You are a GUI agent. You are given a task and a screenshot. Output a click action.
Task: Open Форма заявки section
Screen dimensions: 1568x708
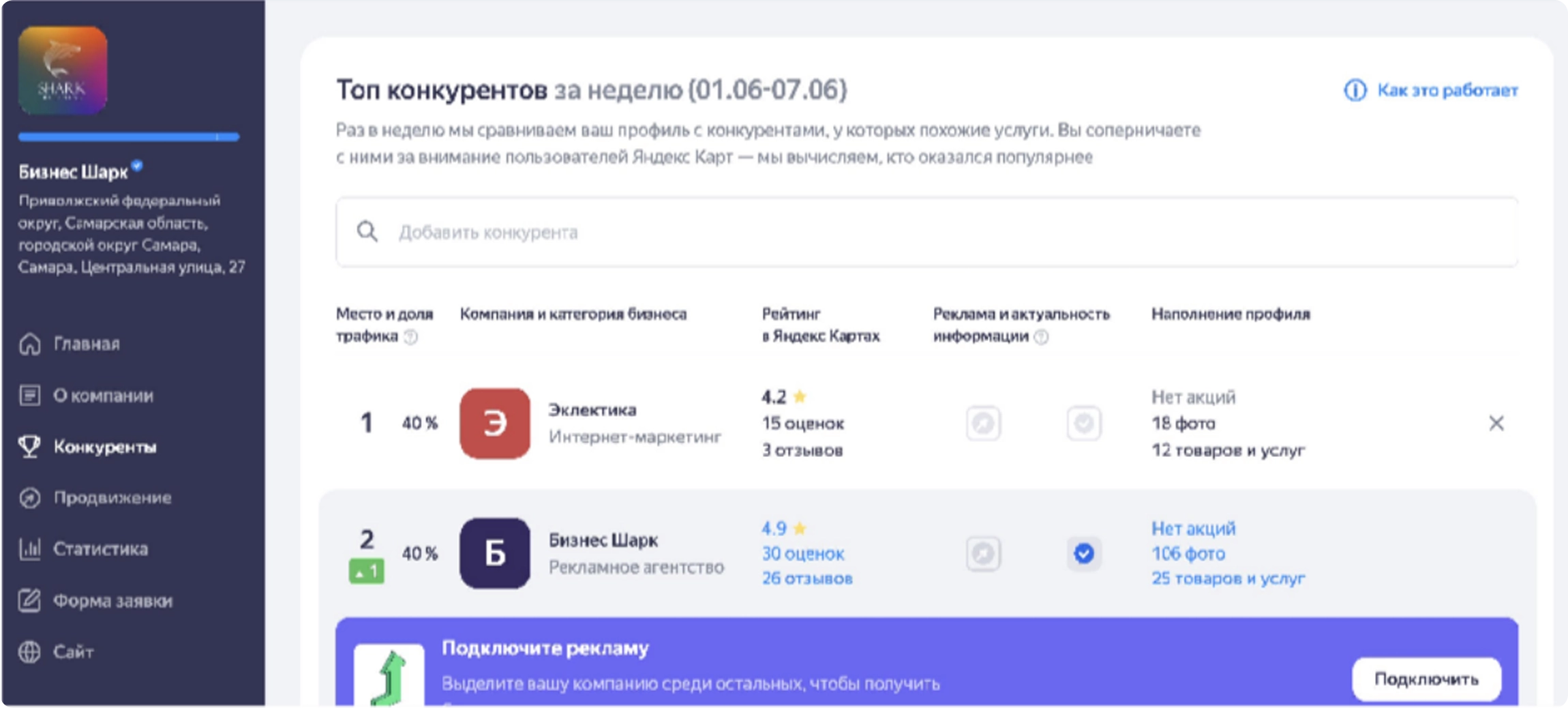pos(113,601)
